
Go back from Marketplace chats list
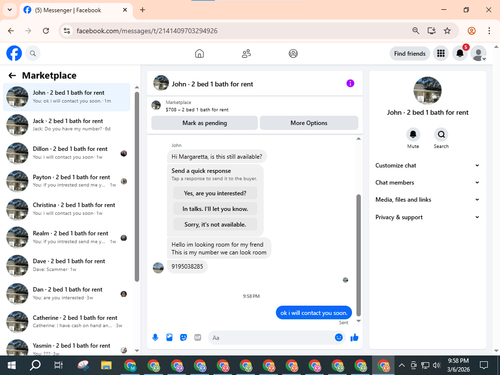[x=12, y=76]
